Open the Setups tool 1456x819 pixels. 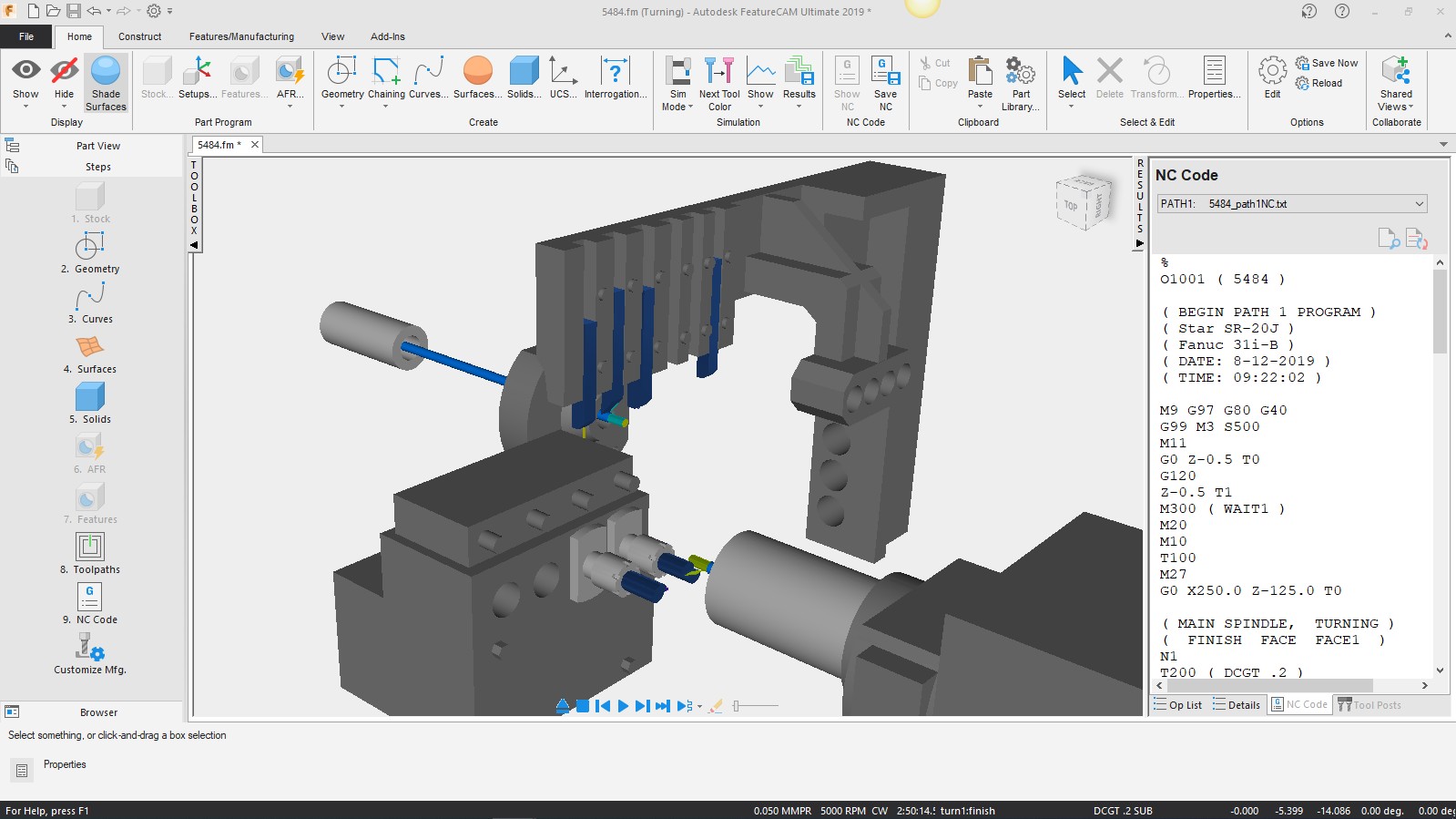point(197,77)
